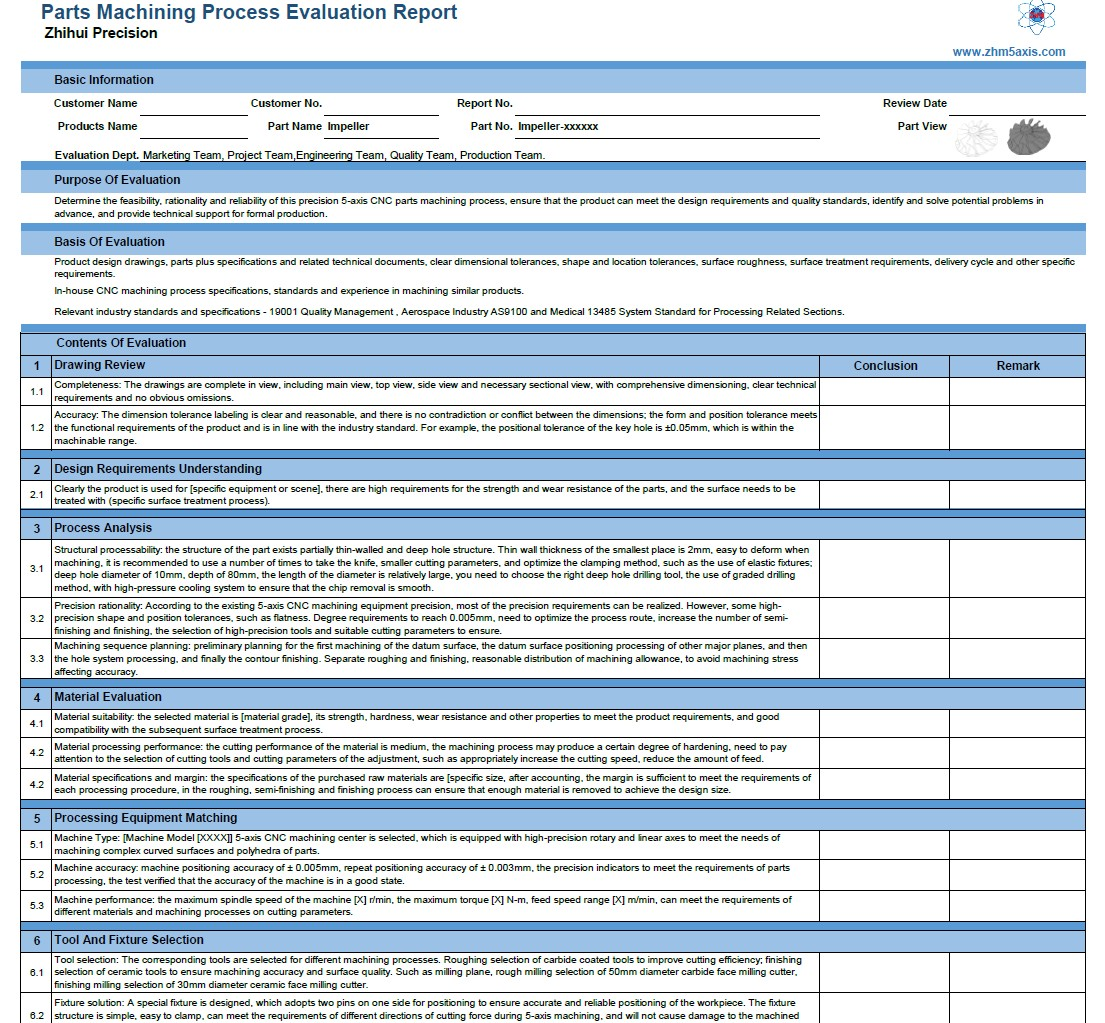Select the Part Name field showing Impeller

pos(380,128)
